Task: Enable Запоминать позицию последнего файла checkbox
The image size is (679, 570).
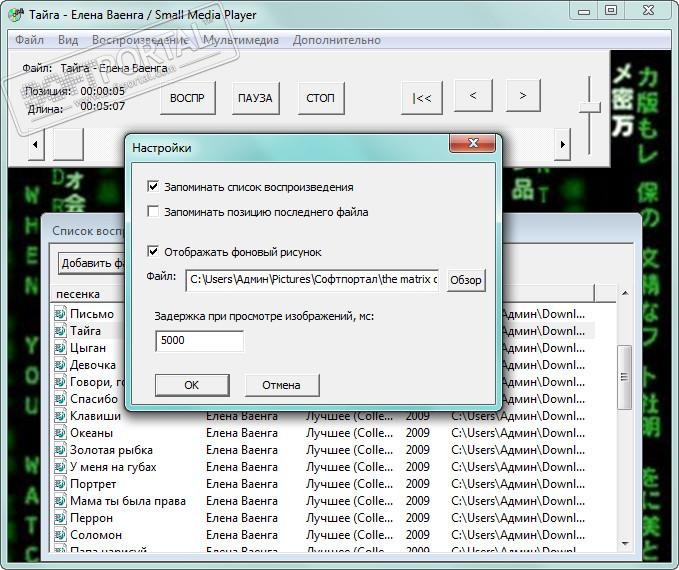Action: tap(153, 211)
